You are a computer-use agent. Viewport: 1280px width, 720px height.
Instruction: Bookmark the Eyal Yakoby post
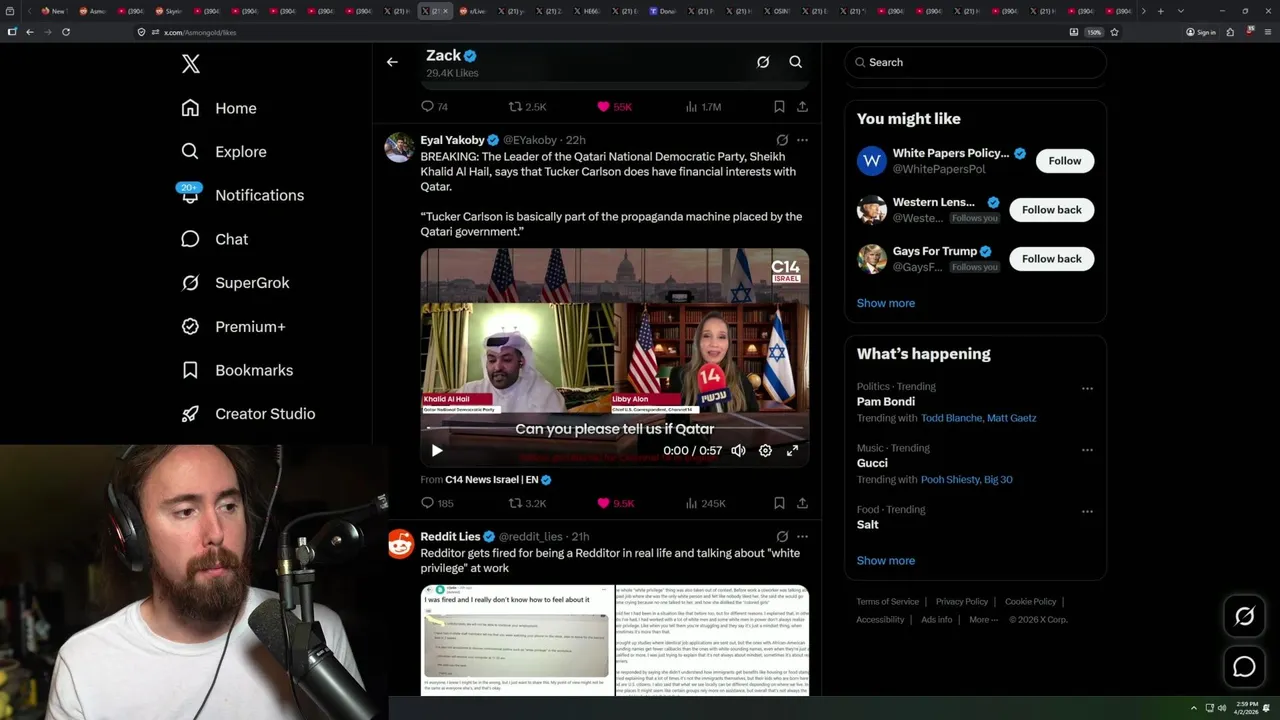pyautogui.click(x=779, y=503)
